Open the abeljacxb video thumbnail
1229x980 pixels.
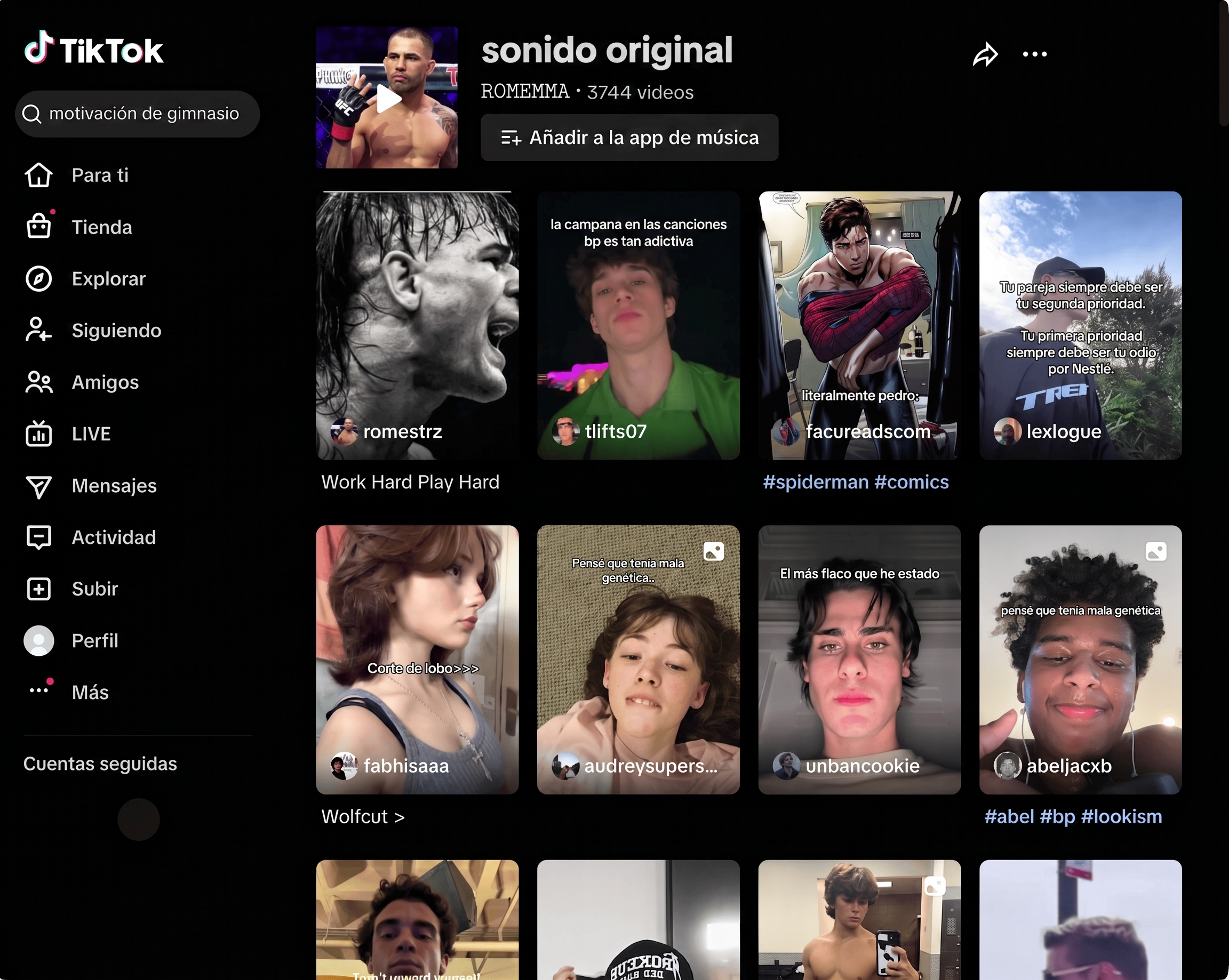(1080, 660)
